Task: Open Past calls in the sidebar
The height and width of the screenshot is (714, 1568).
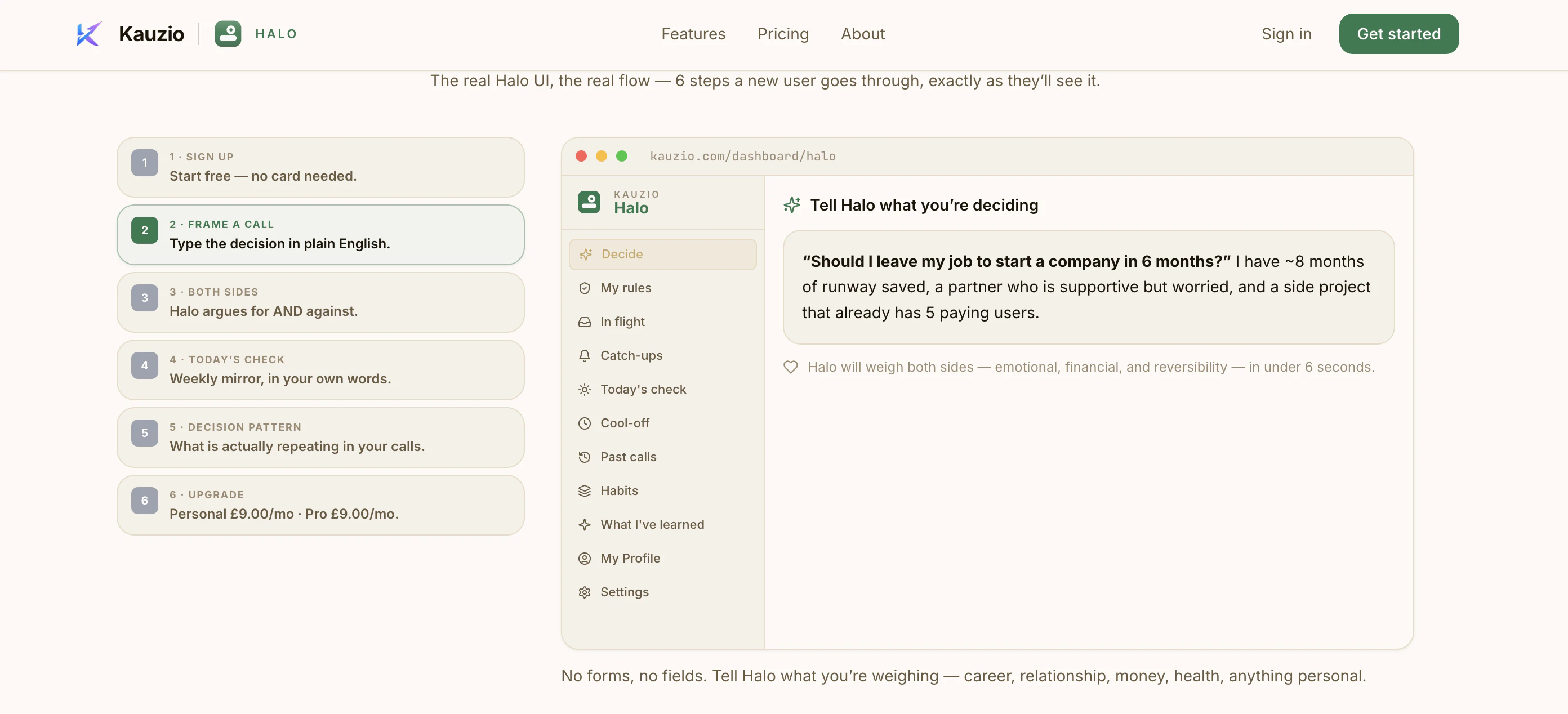Action: click(662, 457)
